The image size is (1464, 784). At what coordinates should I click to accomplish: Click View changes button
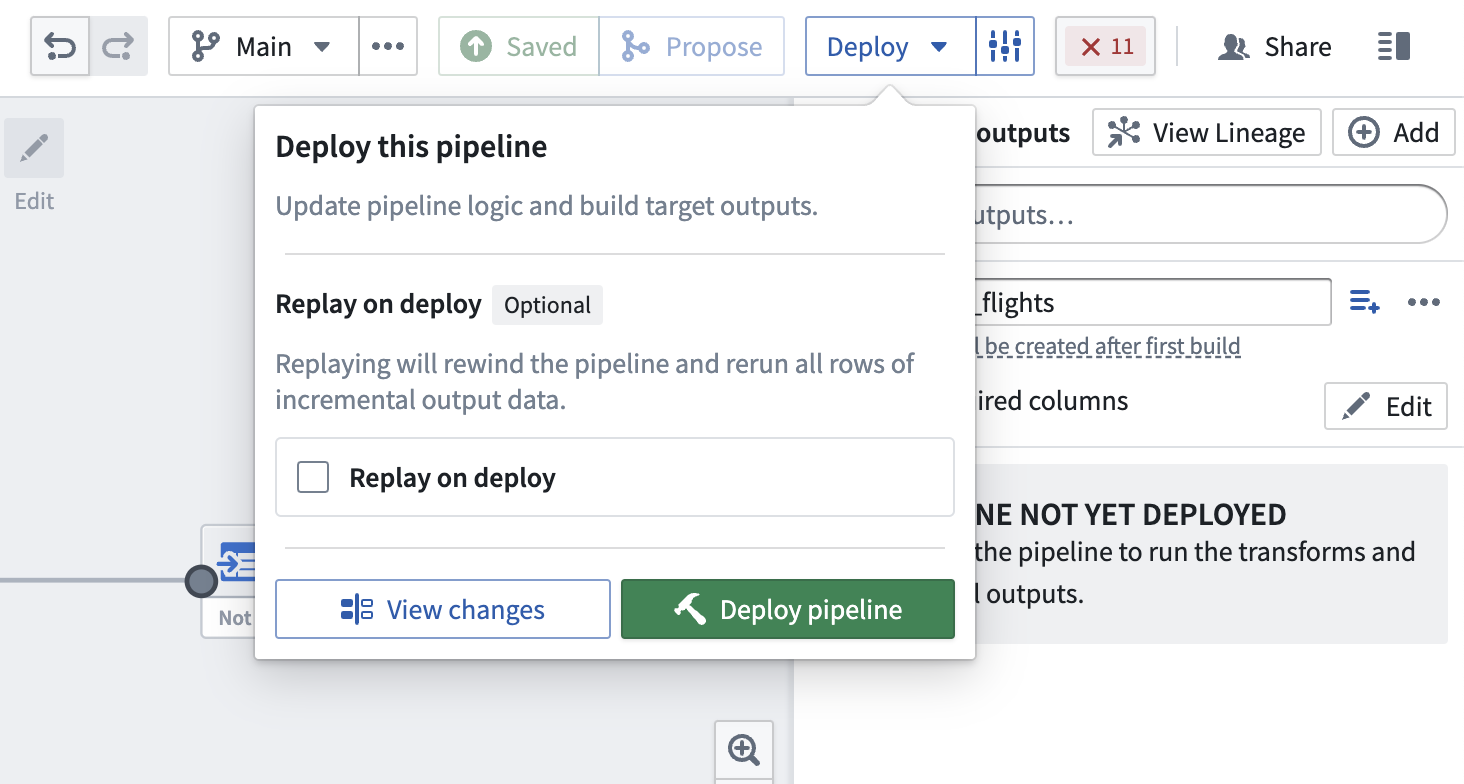point(443,609)
